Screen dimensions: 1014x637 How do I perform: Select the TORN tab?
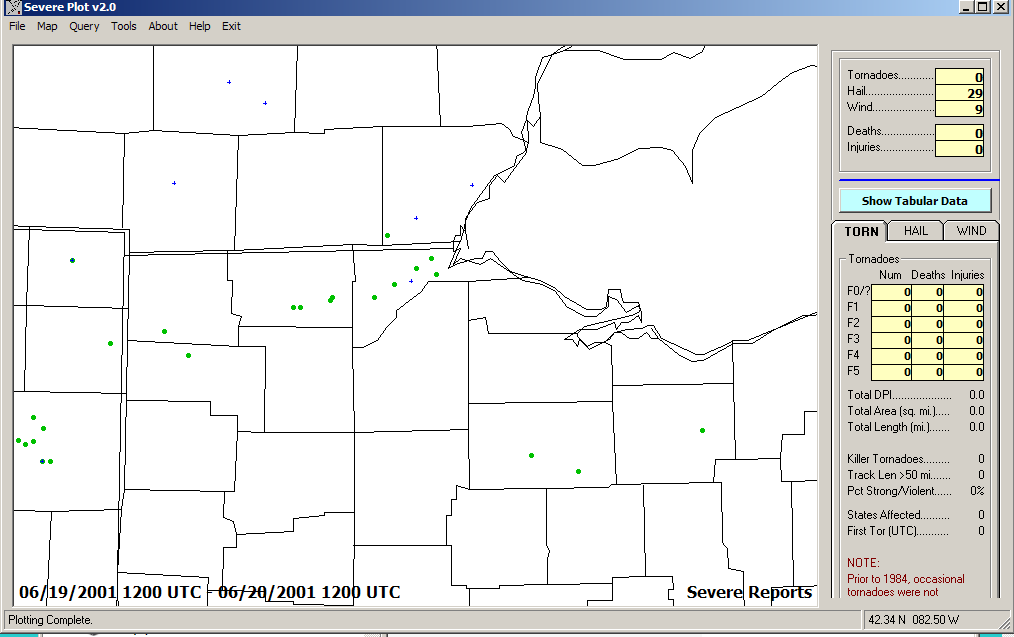[861, 231]
